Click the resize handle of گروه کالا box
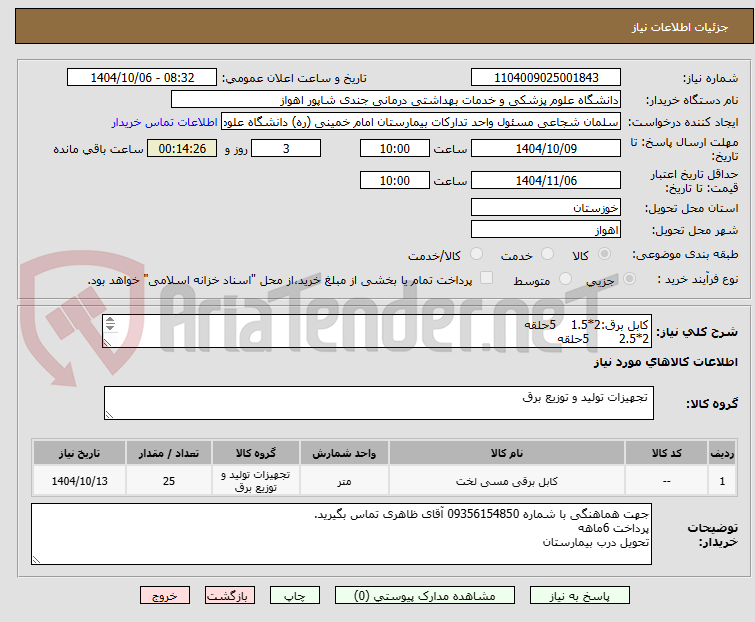 pyautogui.click(x=109, y=415)
